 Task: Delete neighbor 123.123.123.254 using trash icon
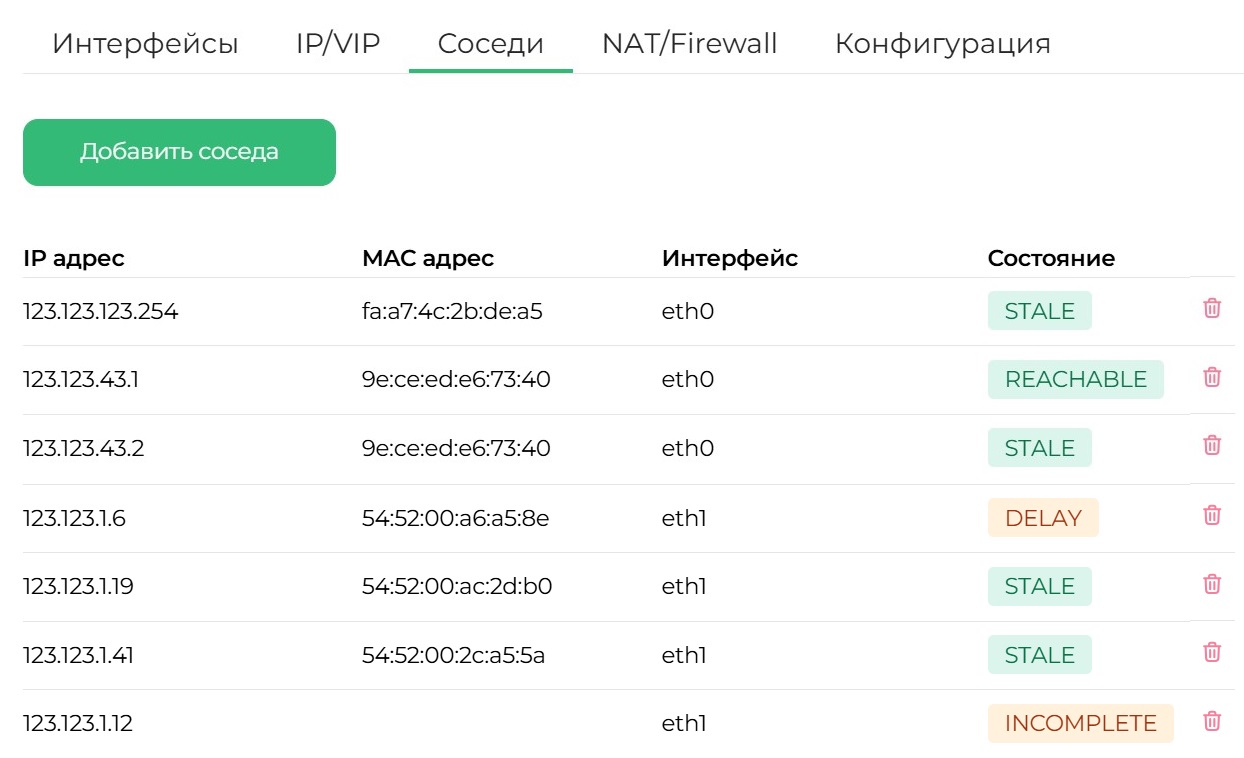1211,308
